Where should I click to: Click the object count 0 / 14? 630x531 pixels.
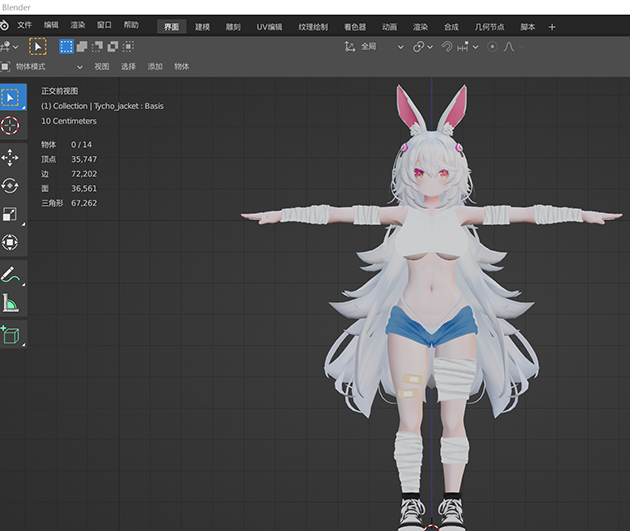point(81,145)
